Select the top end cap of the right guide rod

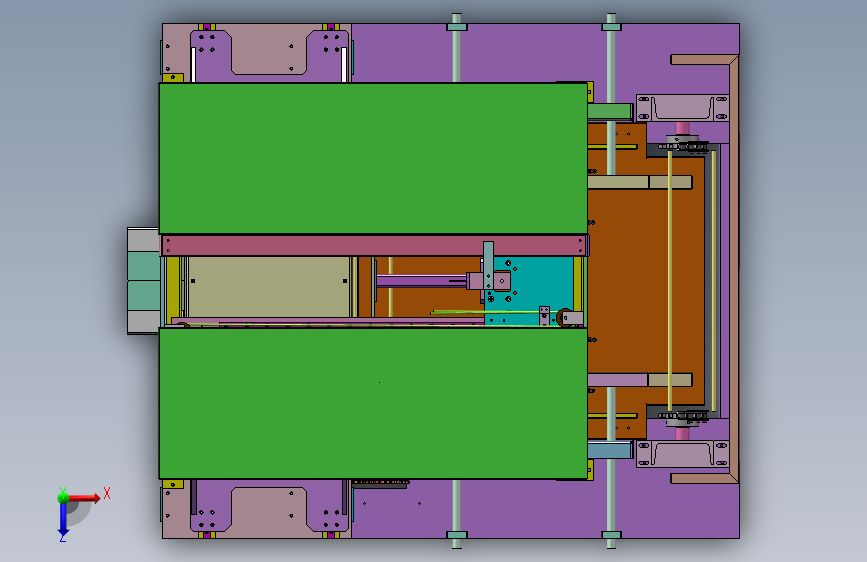coord(611,26)
